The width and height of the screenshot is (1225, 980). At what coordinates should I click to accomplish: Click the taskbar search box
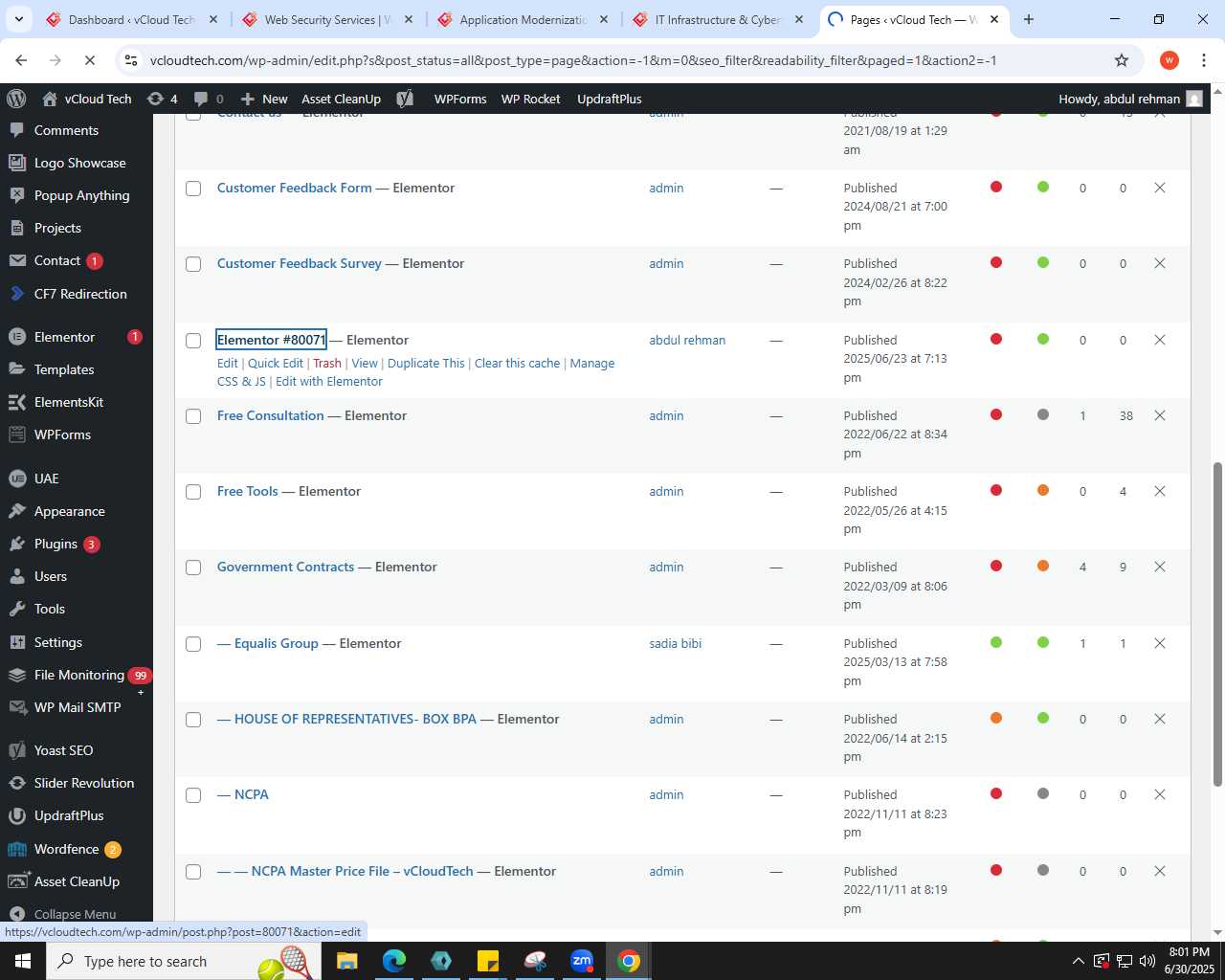(184, 961)
